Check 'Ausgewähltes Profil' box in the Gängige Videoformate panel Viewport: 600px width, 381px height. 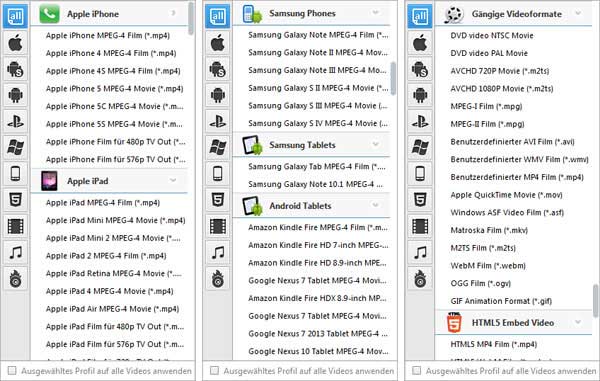417,370
